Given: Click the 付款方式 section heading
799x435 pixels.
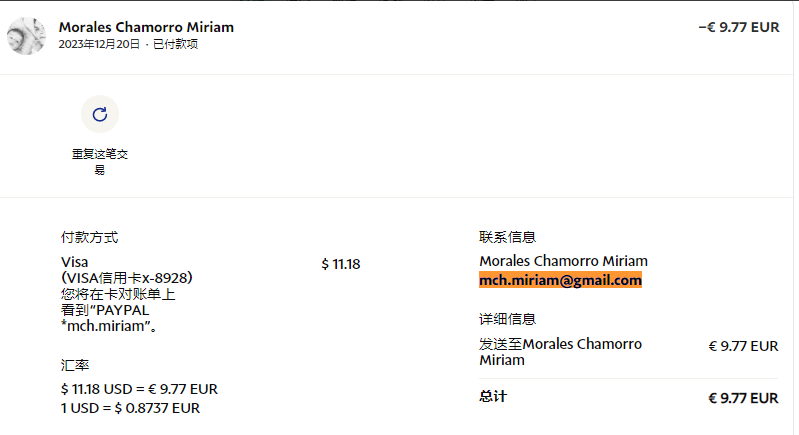Looking at the screenshot, I should click(x=89, y=238).
